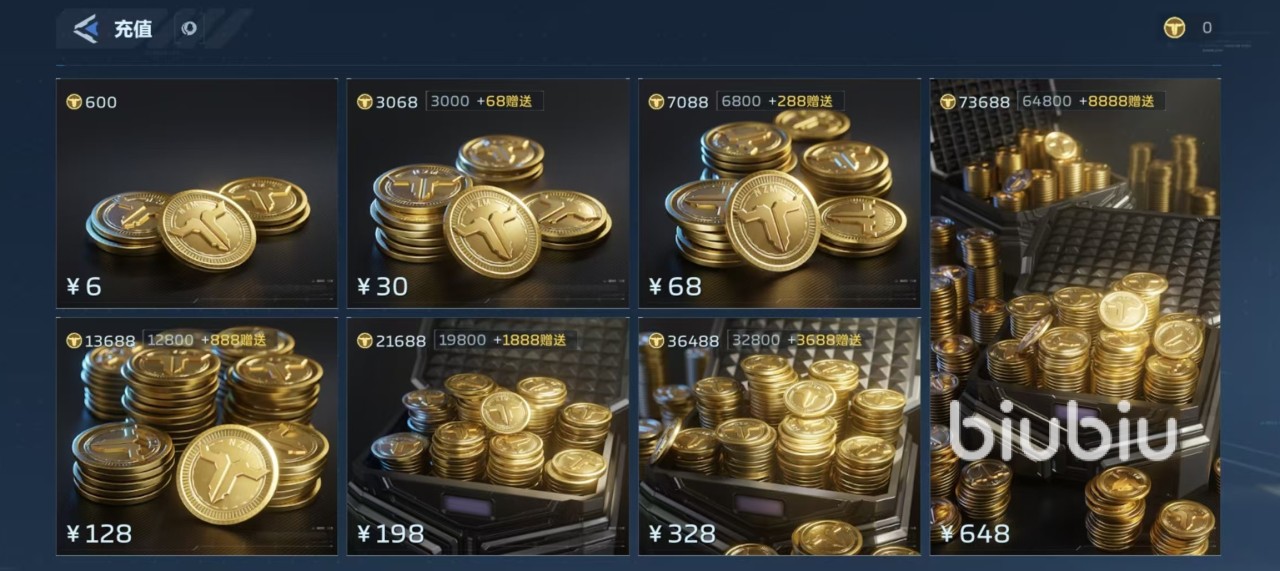Click the coin icon next to 7088
The height and width of the screenshot is (571, 1280).
(657, 102)
